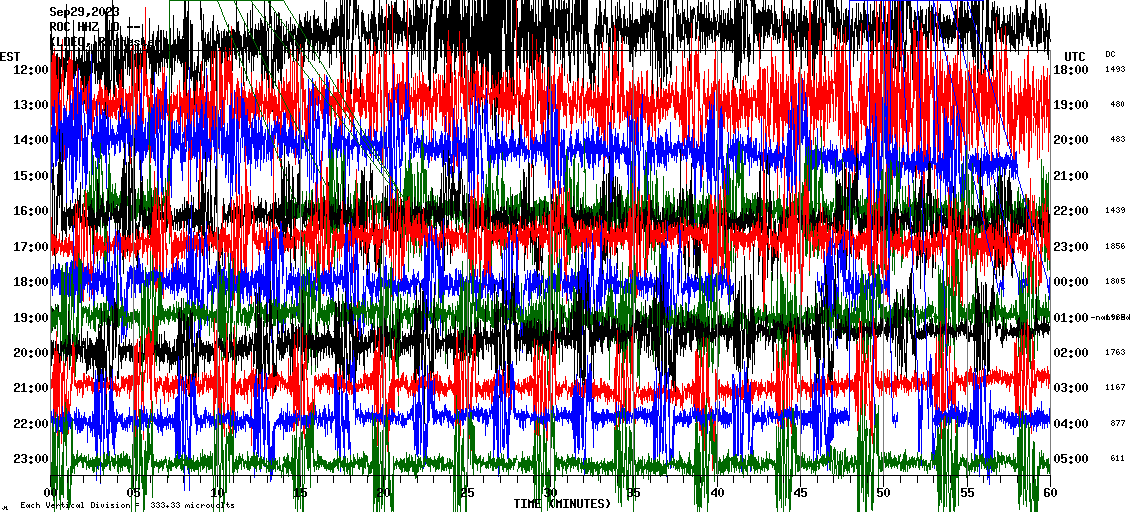Select the 15:00 EST row label
Viewport: 1130px width, 519px height.
[x=30, y=176]
